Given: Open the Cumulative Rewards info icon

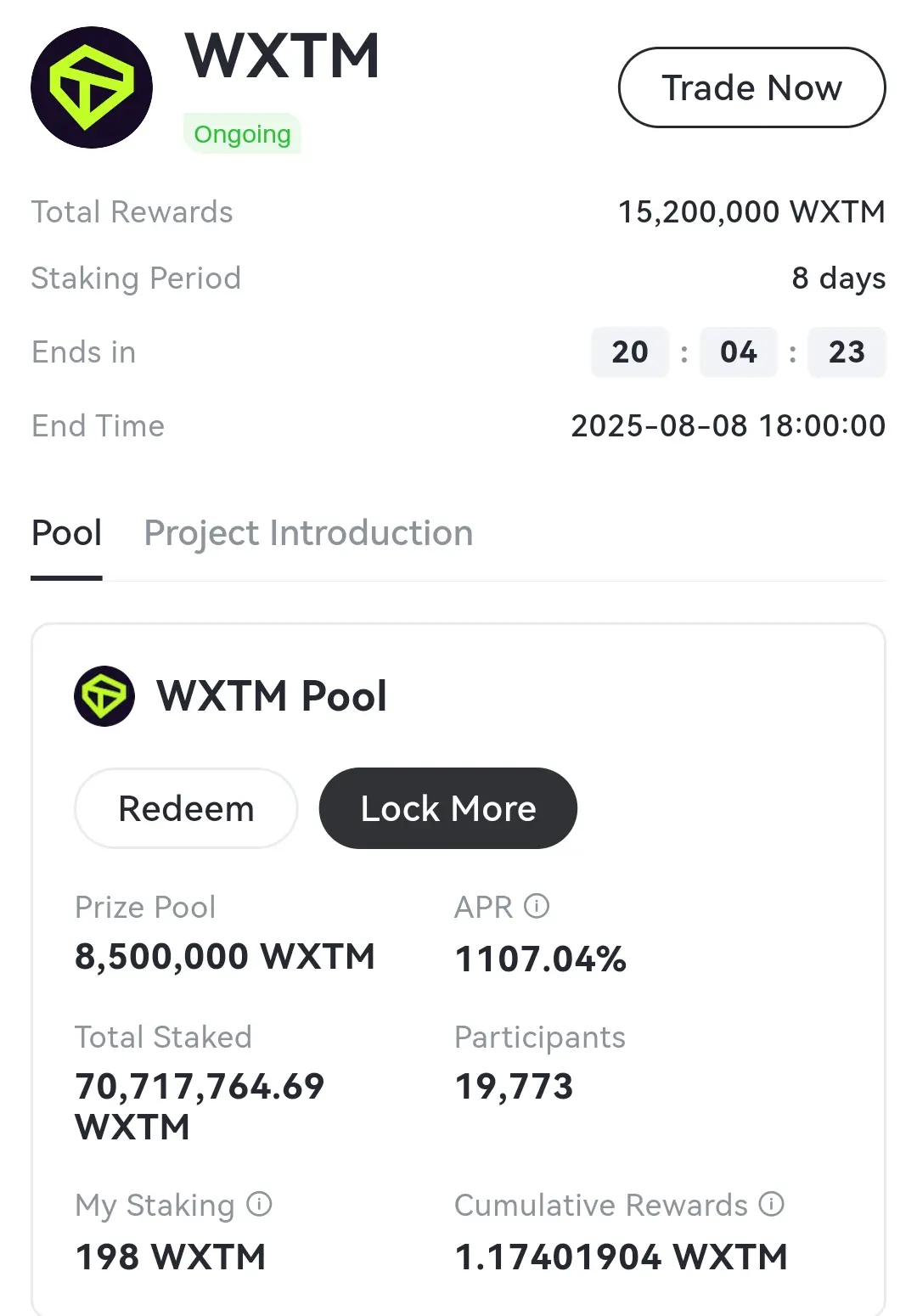Looking at the screenshot, I should [772, 1204].
